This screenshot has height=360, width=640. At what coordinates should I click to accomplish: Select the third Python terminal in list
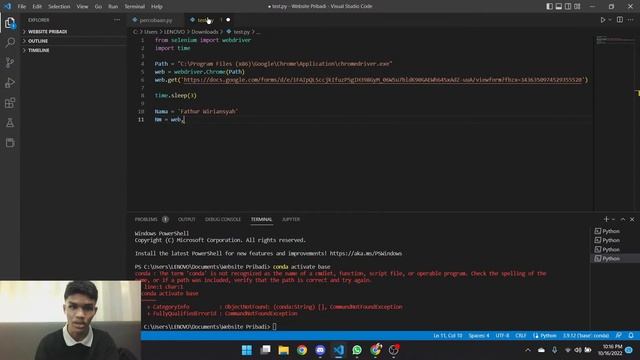pyautogui.click(x=614, y=249)
